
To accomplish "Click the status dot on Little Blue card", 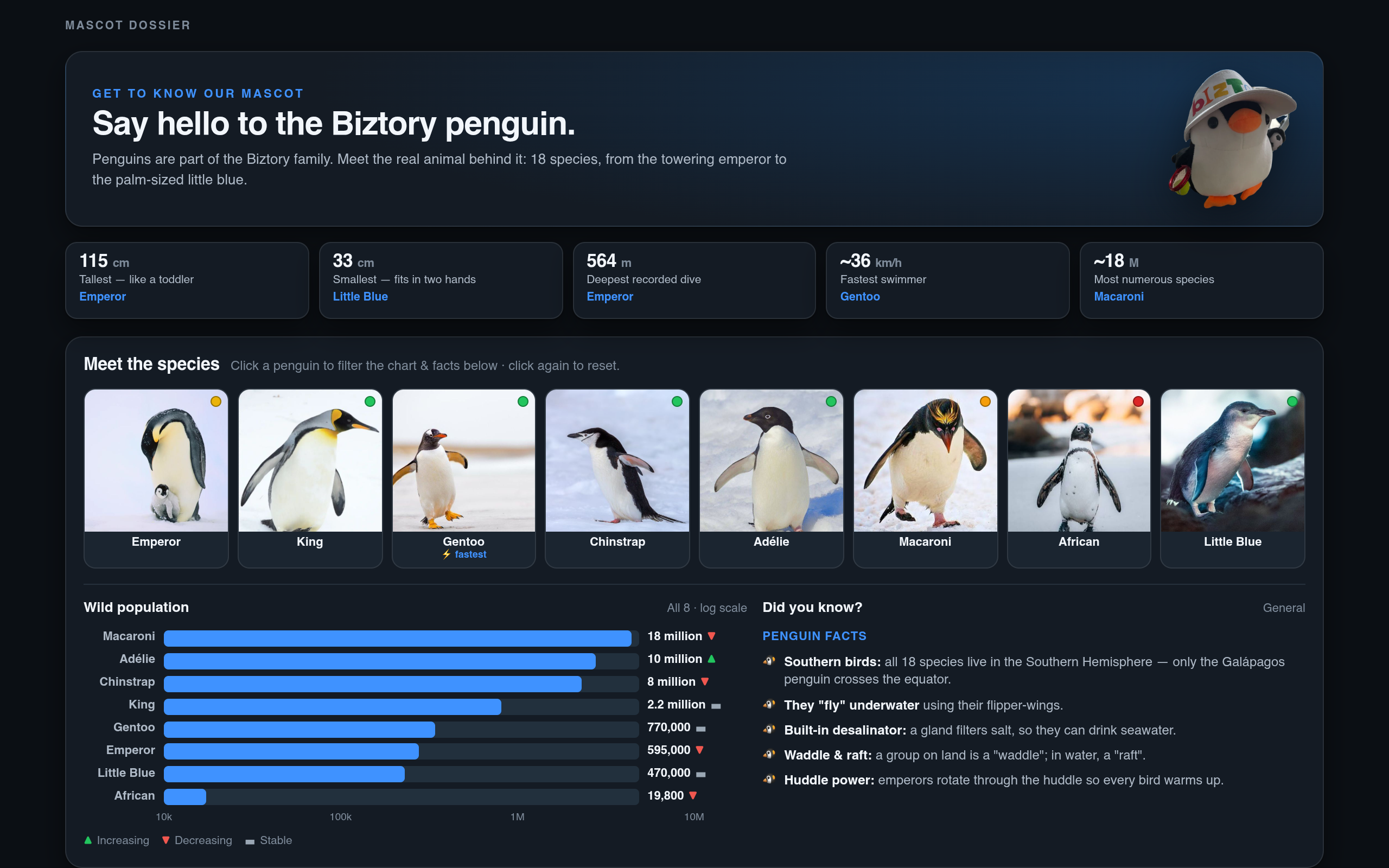I will [1292, 401].
